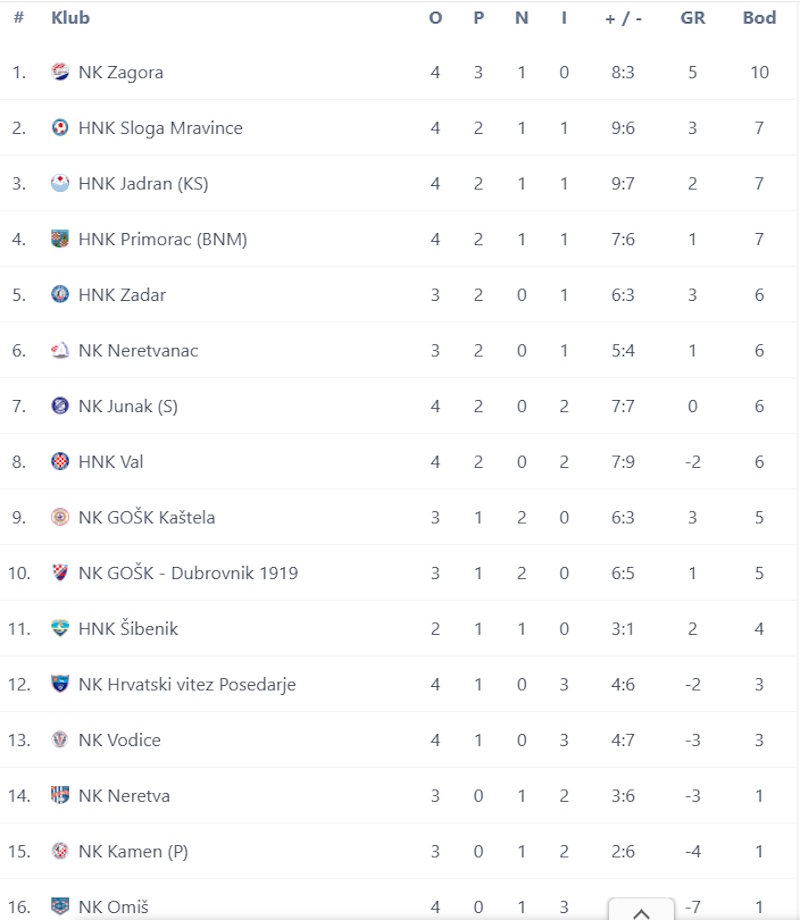Open the NK Omiš club link
Image resolution: width=800 pixels, height=920 pixels.
(113, 907)
